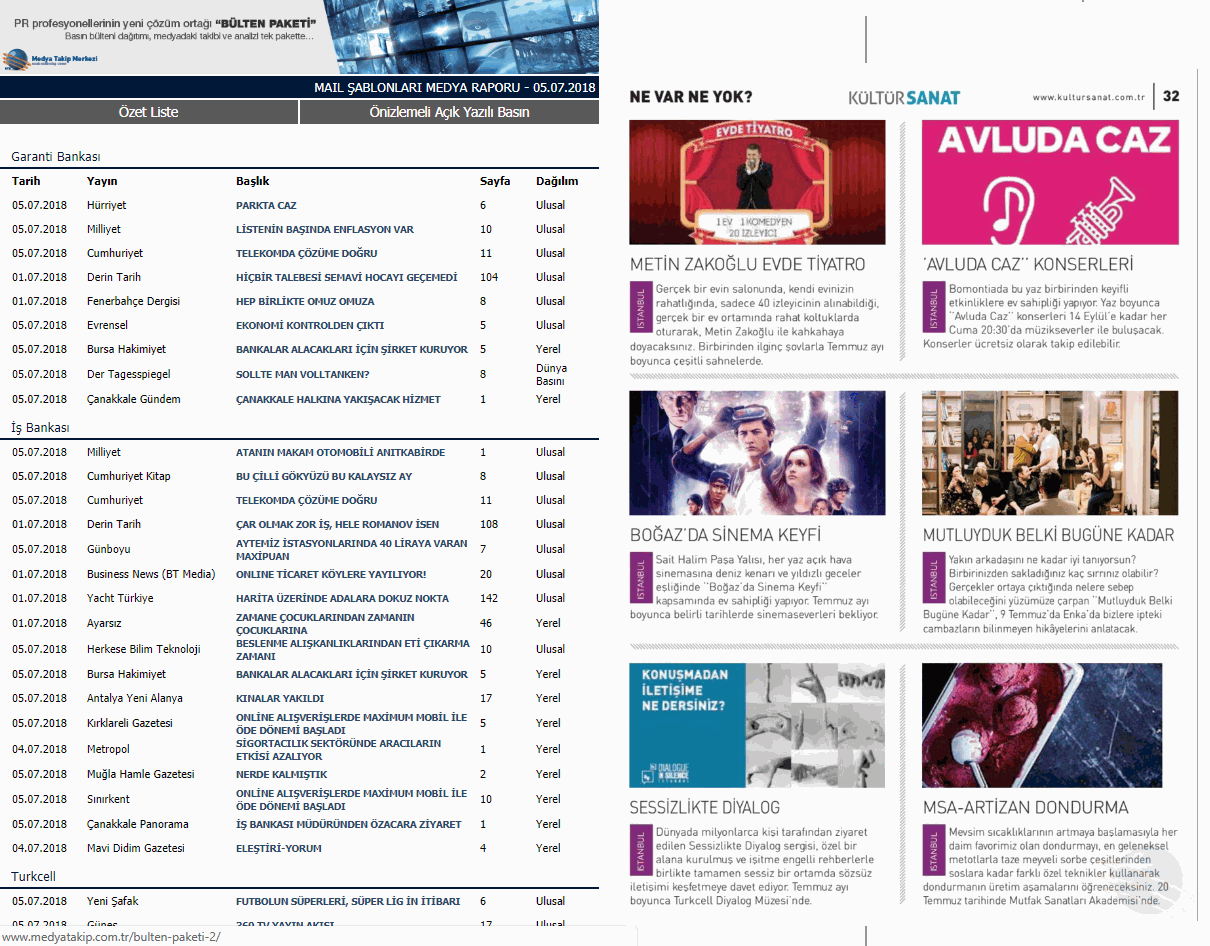Click the Sessizlikte Diyalog sign-language image
Viewport: 1210px width, 946px height.
[757, 725]
